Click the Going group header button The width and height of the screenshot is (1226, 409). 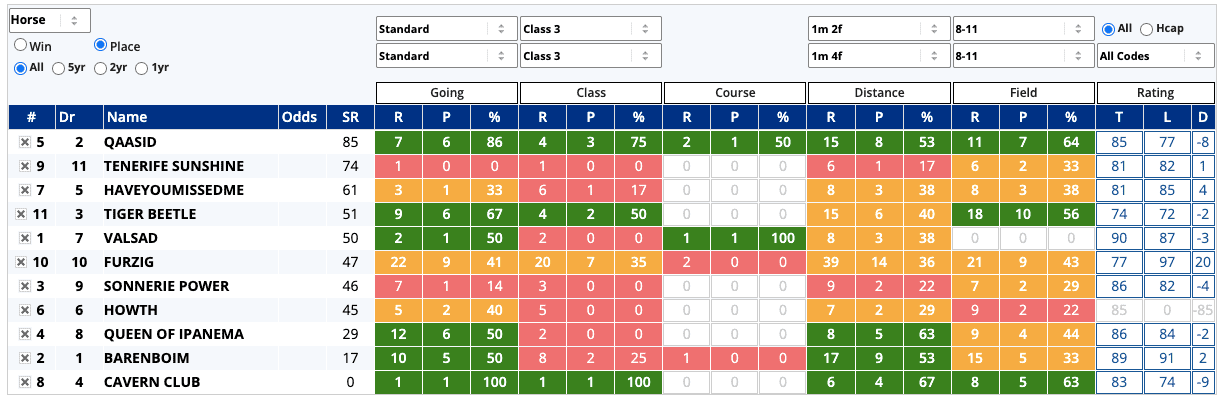click(x=447, y=93)
